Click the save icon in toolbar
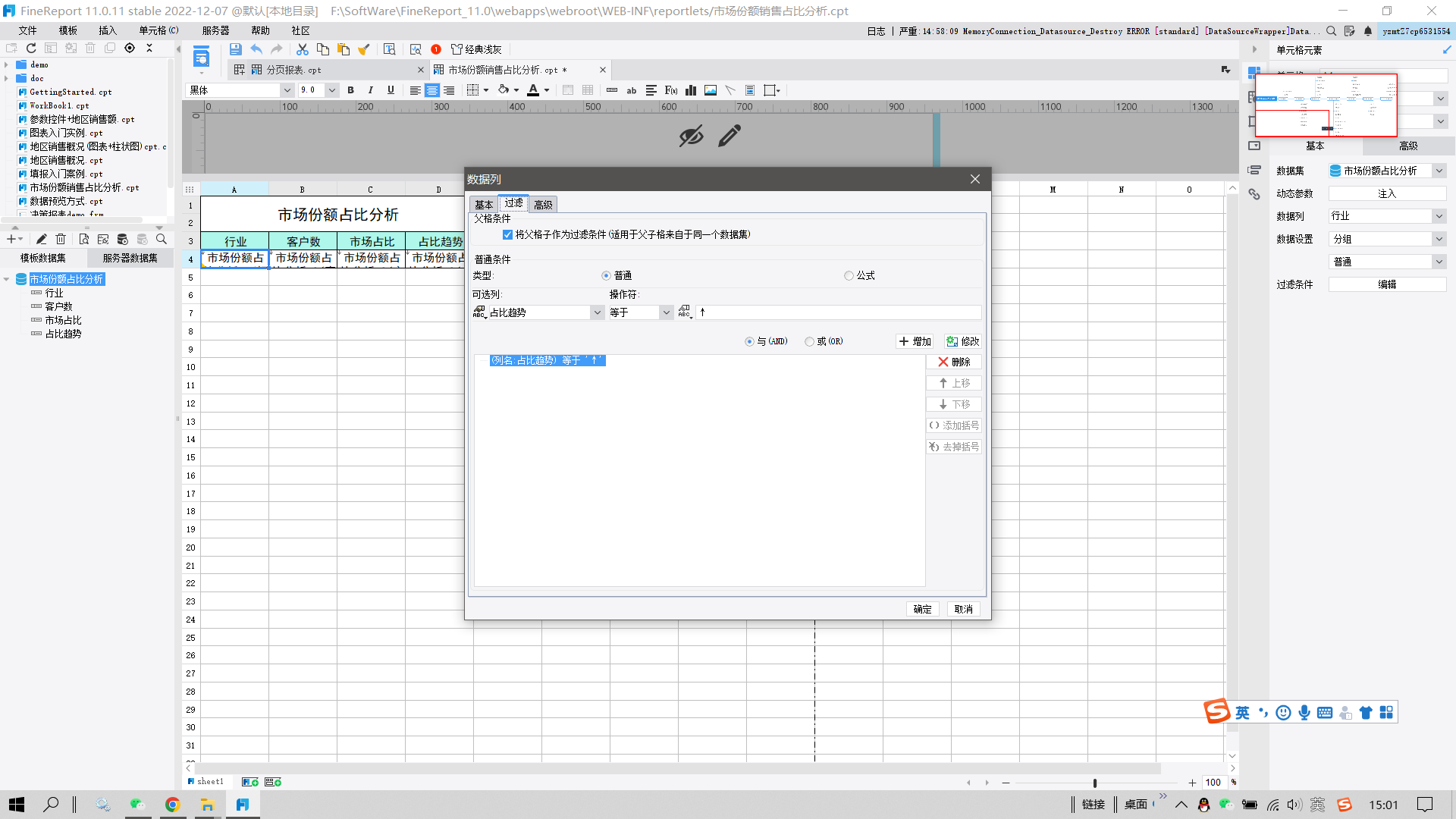The image size is (1456, 819). click(235, 49)
